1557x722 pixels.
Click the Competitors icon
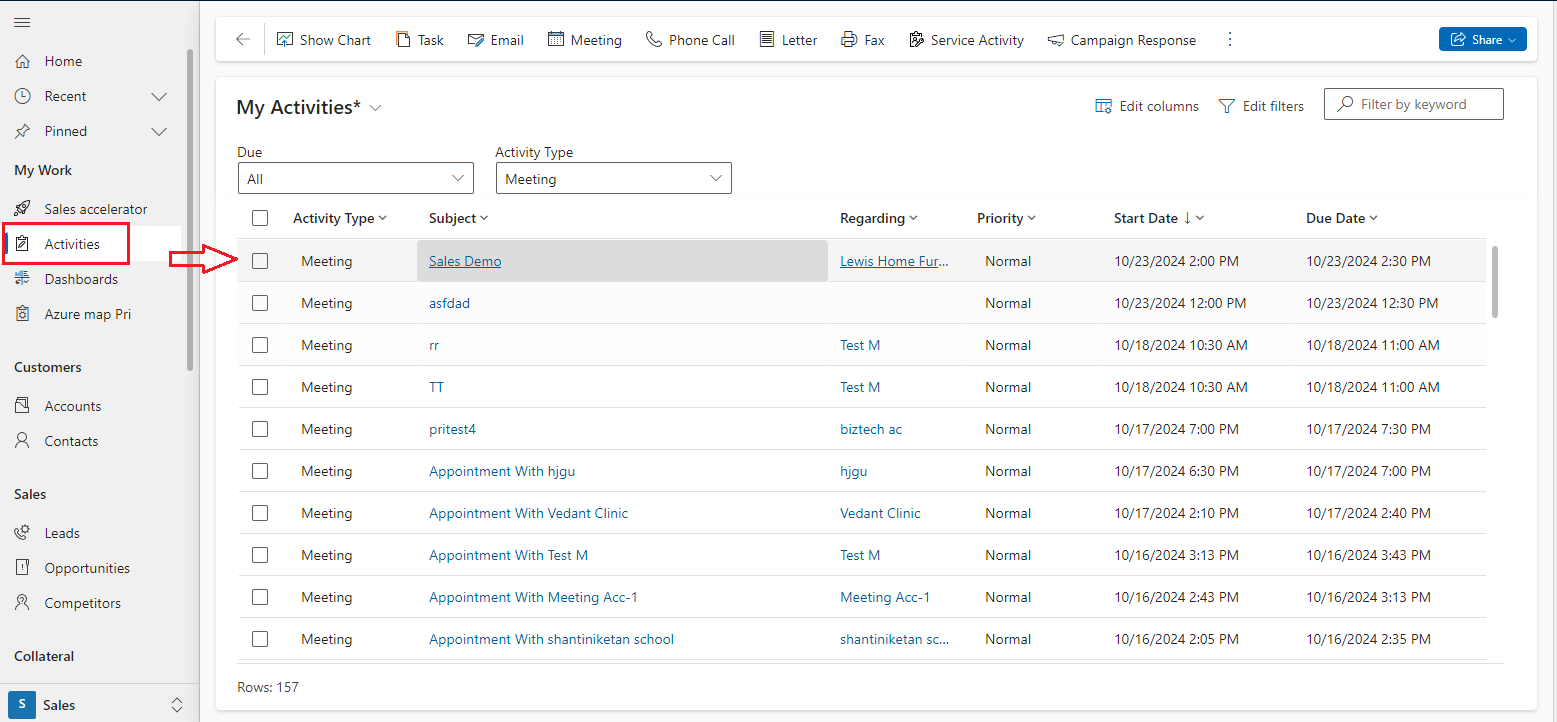click(x=23, y=603)
